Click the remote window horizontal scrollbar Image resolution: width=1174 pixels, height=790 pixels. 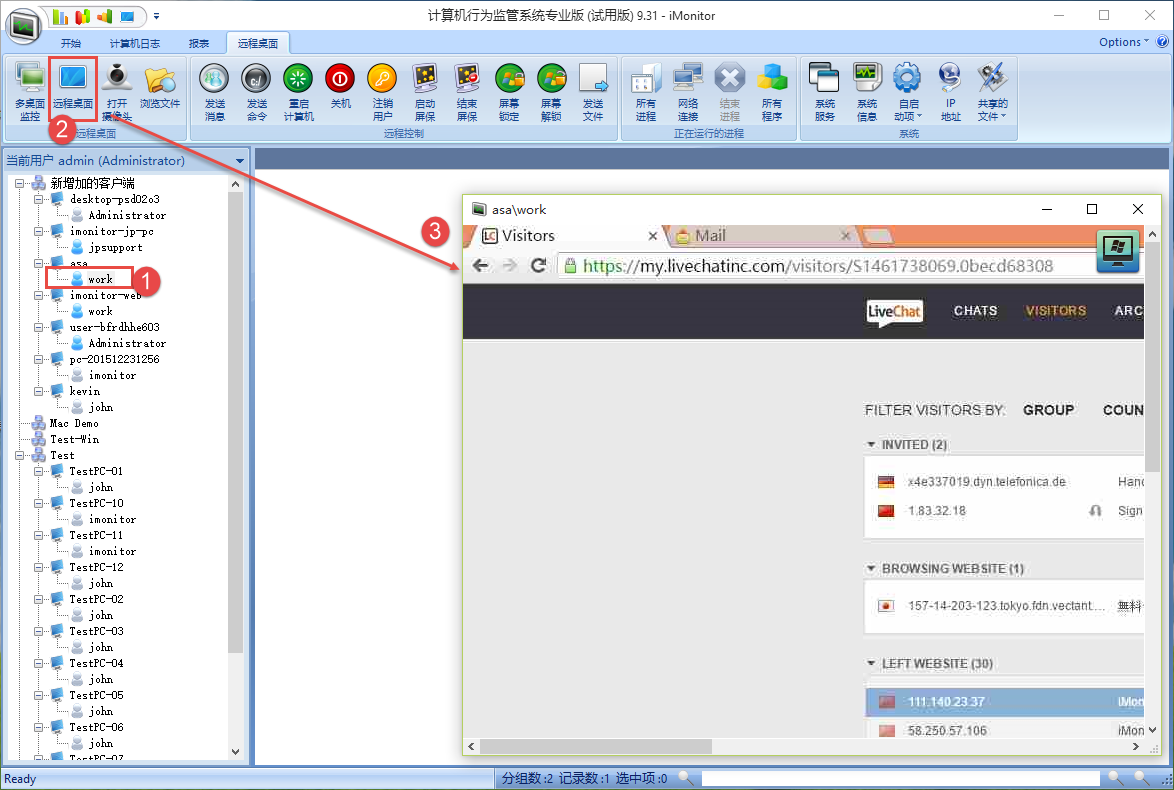pos(596,747)
